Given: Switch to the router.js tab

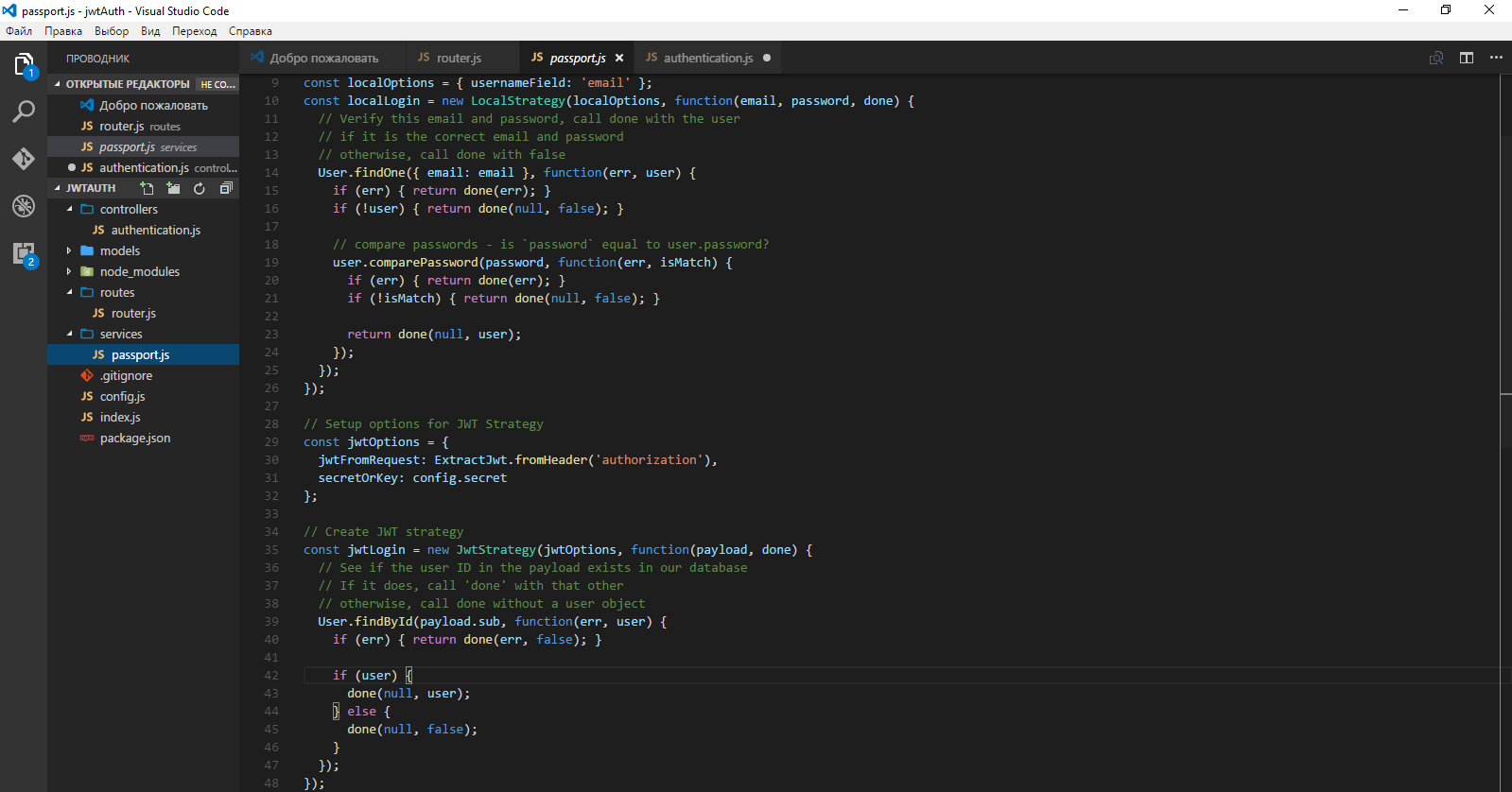Looking at the screenshot, I should coord(462,58).
